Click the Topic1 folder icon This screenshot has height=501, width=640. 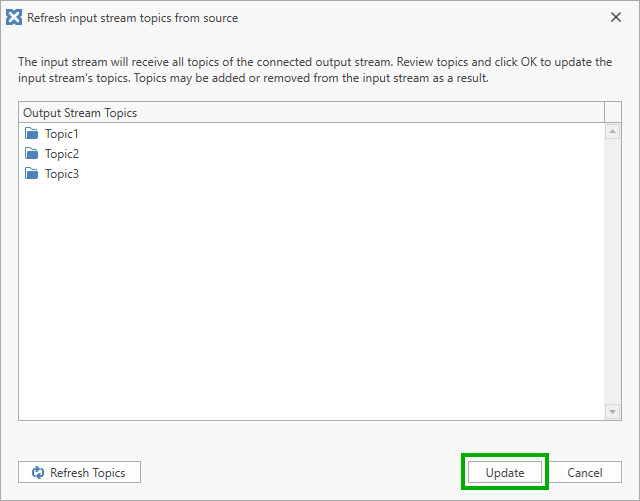(31, 134)
